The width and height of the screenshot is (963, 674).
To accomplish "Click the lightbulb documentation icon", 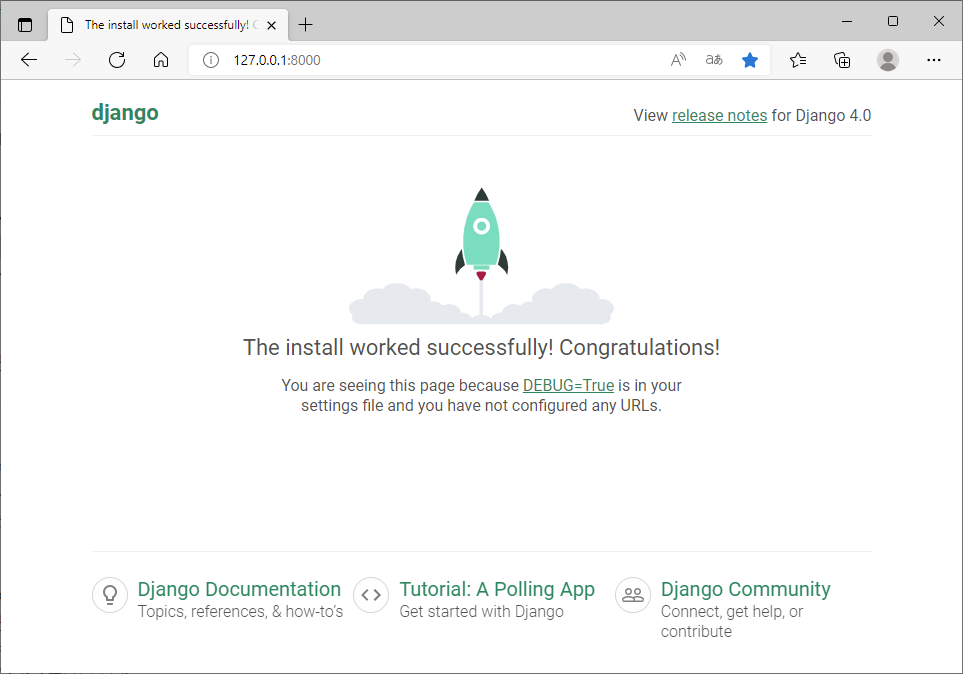I will pos(110,595).
